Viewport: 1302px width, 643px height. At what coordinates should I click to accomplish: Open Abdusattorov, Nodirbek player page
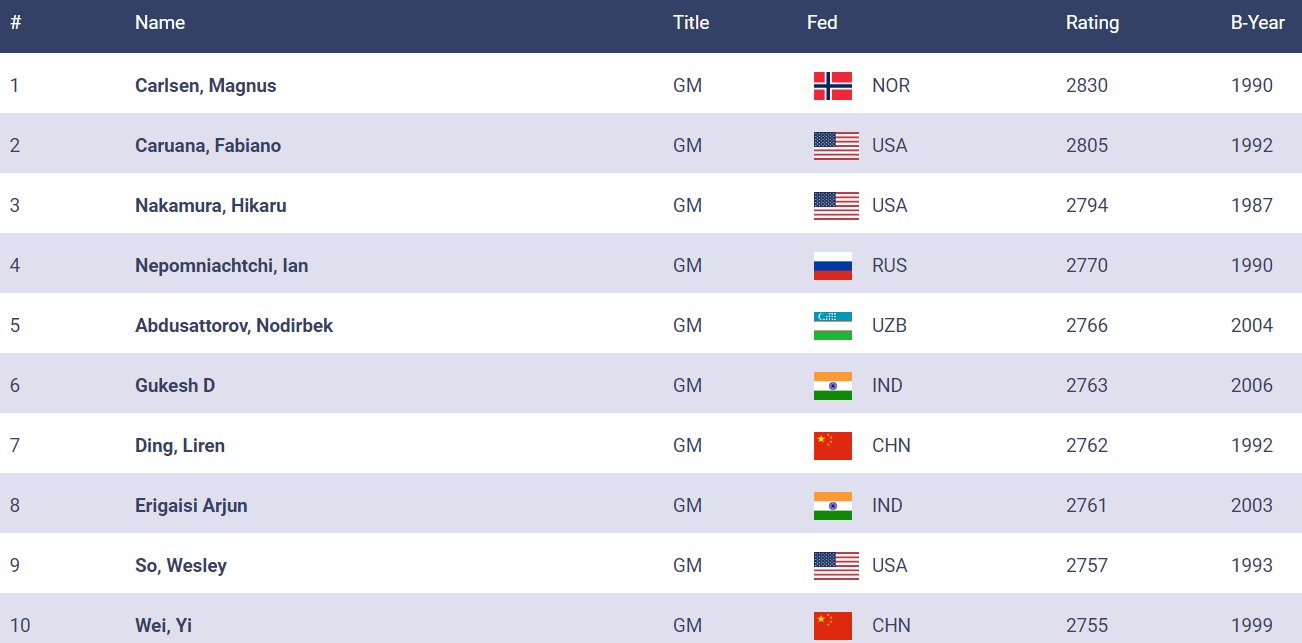pyautogui.click(x=234, y=326)
